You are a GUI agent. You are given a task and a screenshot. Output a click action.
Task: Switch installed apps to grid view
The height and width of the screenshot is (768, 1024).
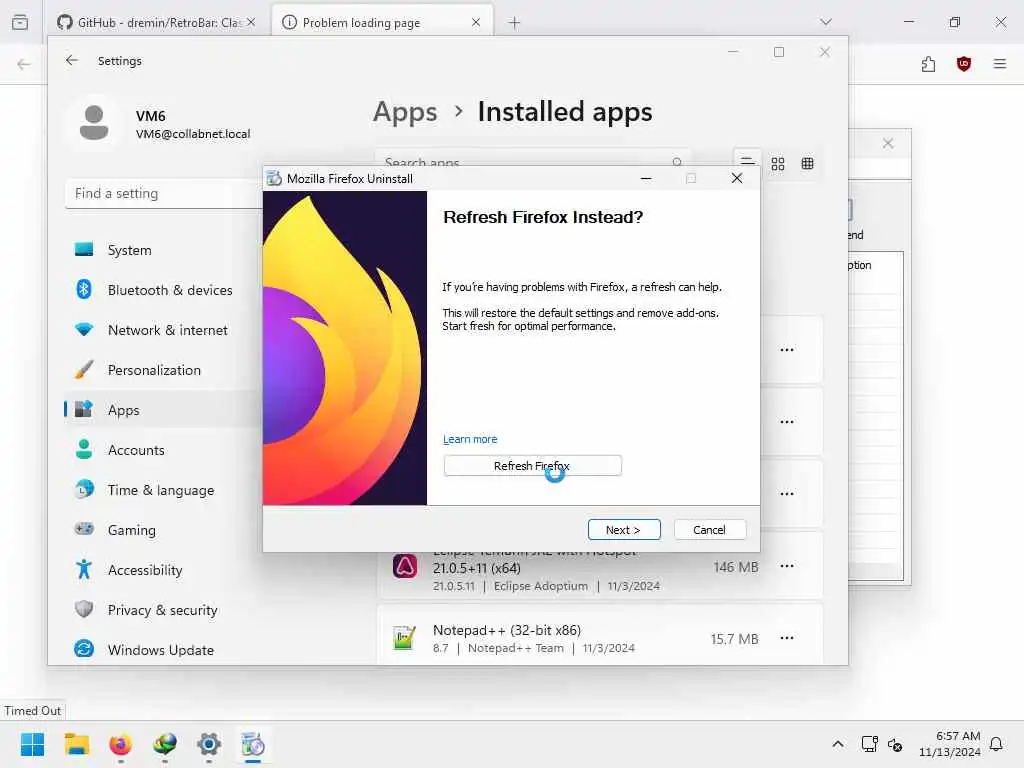point(777,163)
